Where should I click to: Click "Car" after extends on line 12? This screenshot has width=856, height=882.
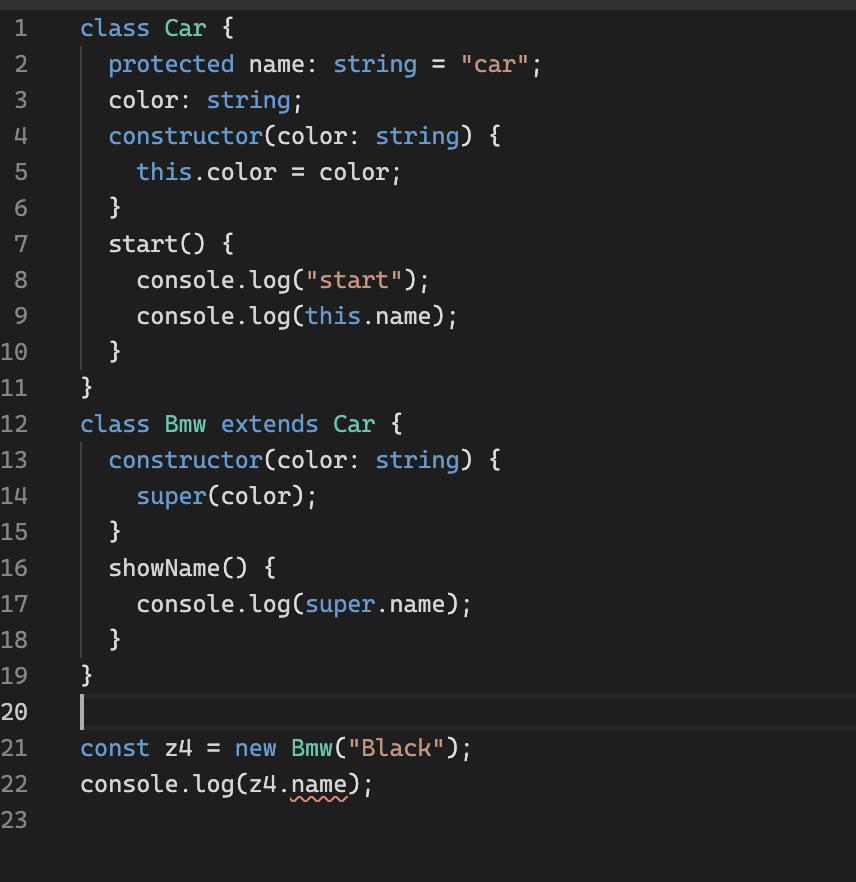[x=354, y=424]
